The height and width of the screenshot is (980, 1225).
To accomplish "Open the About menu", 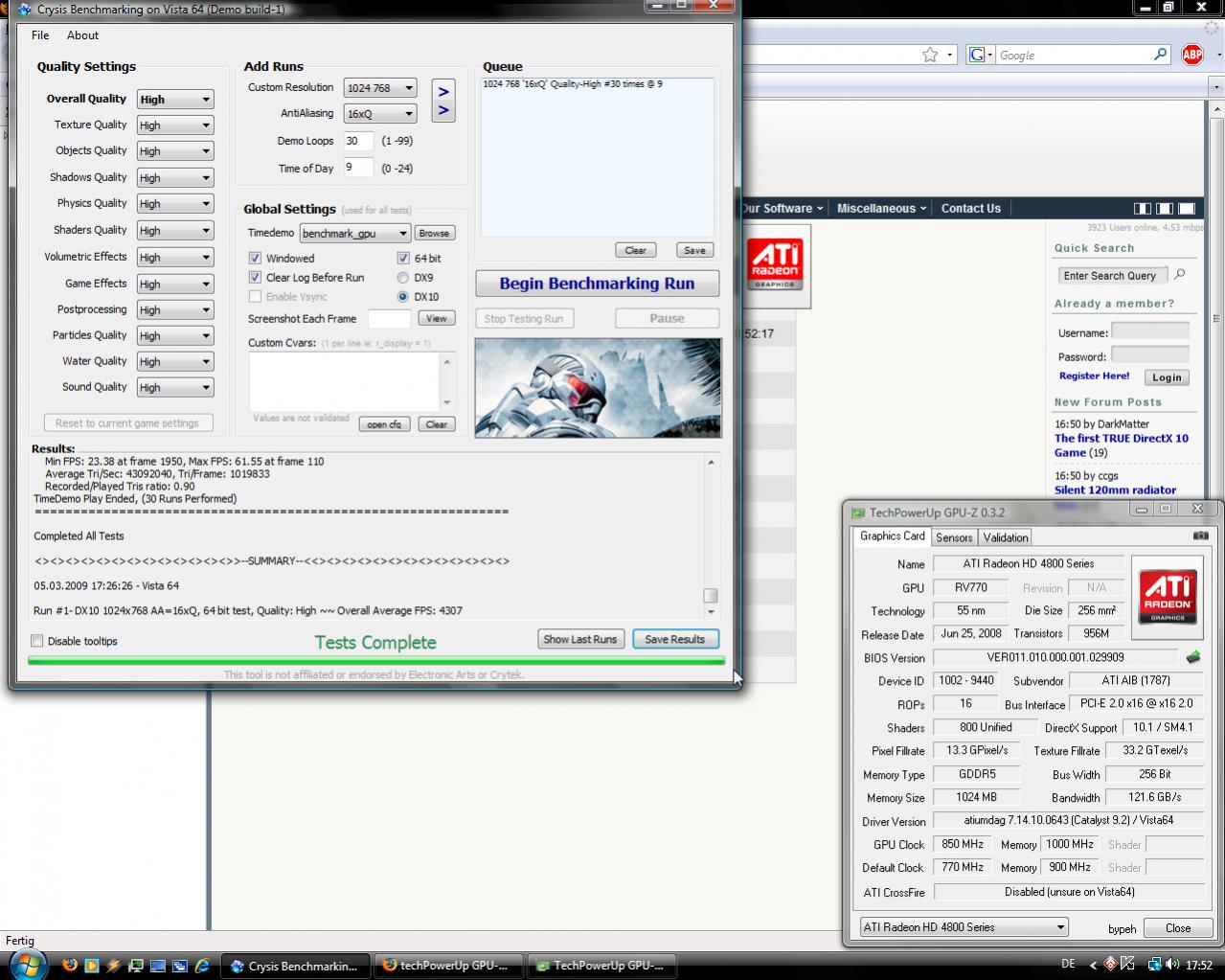I will [82, 34].
